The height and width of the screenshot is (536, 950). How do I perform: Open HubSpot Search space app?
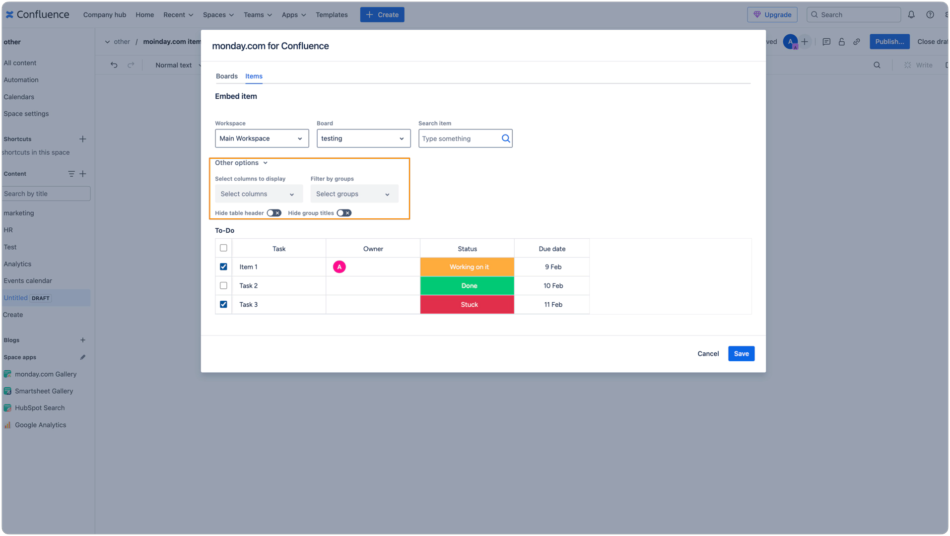coord(35,408)
